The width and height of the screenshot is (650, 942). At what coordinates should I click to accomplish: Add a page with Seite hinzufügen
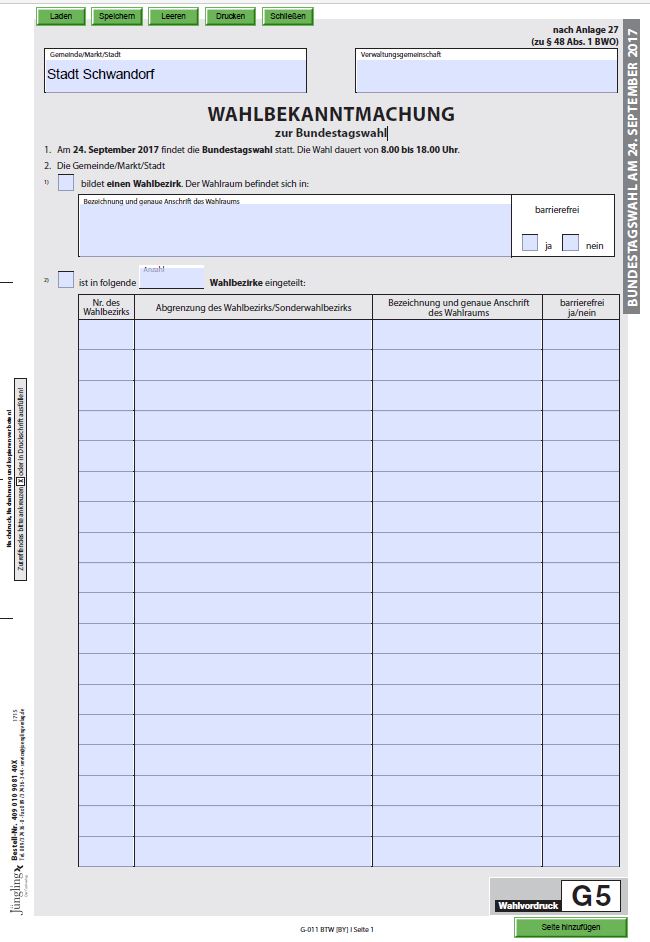[x=571, y=927]
